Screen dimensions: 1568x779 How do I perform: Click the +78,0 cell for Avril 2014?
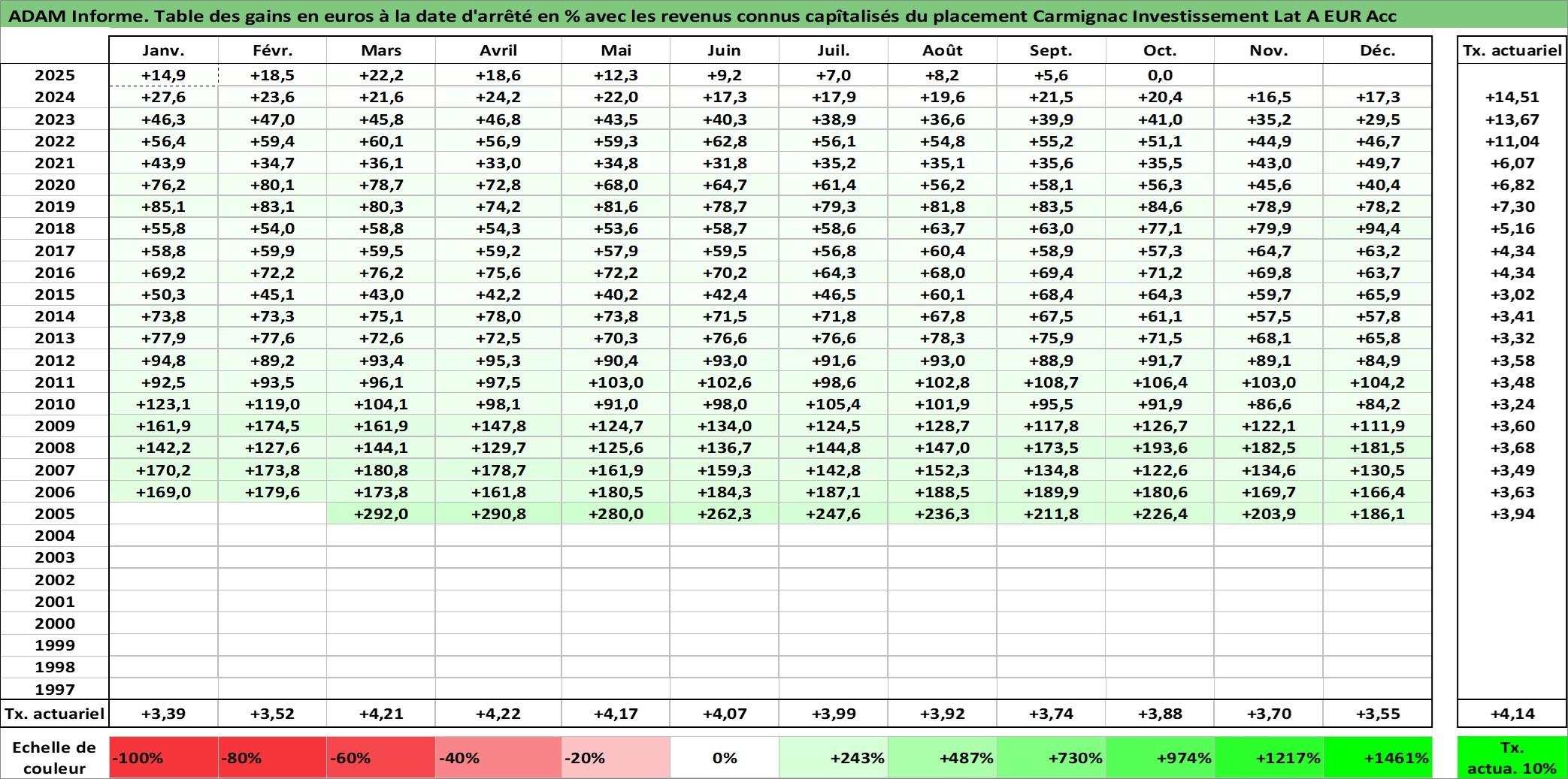pyautogui.click(x=498, y=316)
